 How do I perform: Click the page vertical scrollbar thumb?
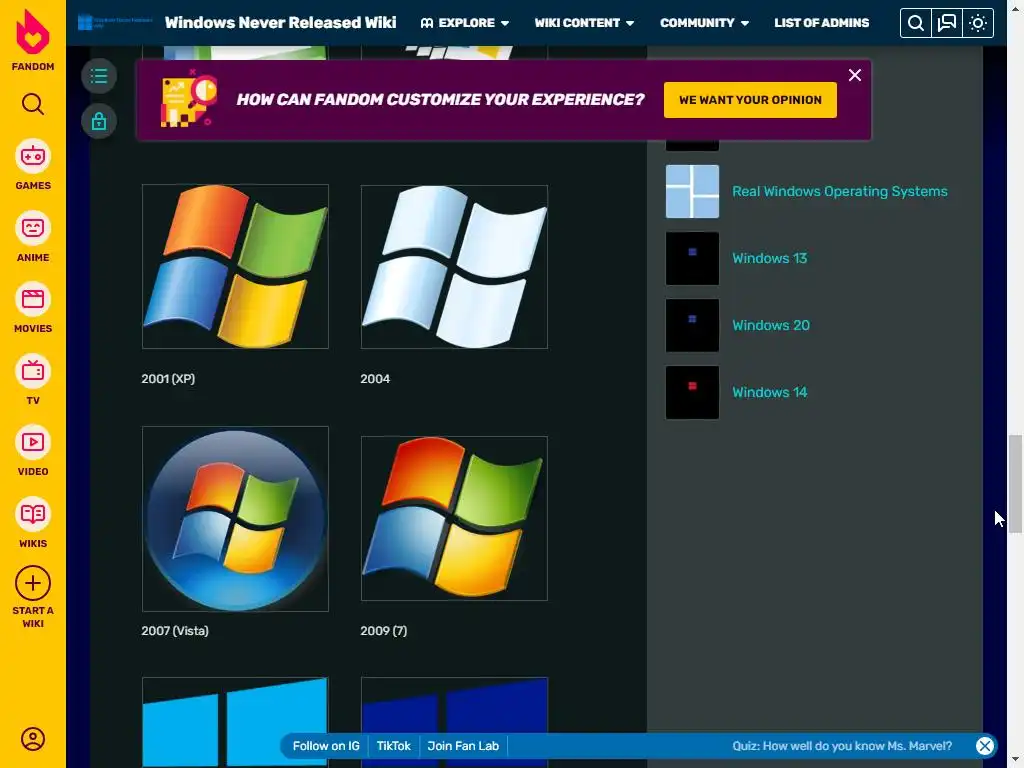[1015, 485]
